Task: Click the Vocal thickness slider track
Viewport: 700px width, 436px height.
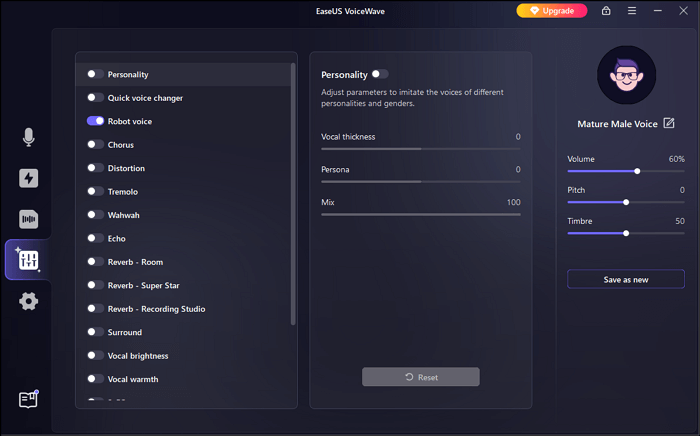Action: click(x=421, y=149)
